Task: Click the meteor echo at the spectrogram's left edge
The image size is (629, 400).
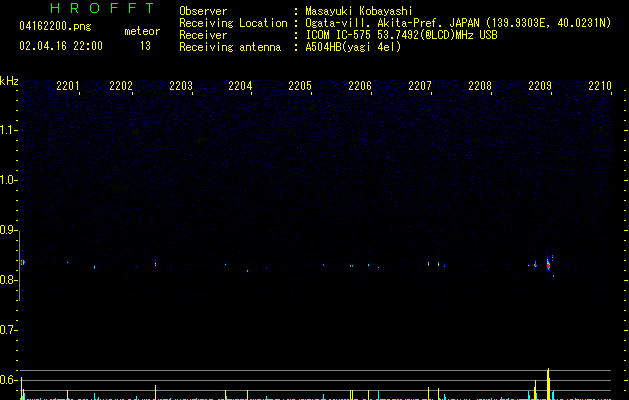Action: point(23,262)
